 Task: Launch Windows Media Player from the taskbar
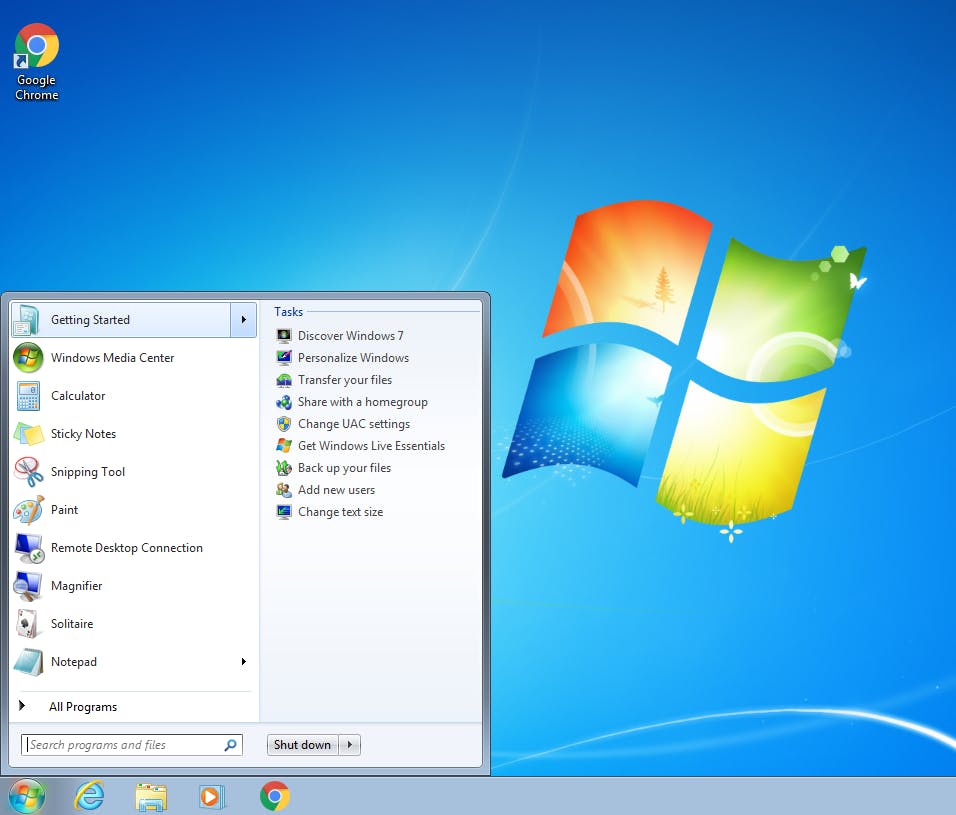tap(212, 796)
